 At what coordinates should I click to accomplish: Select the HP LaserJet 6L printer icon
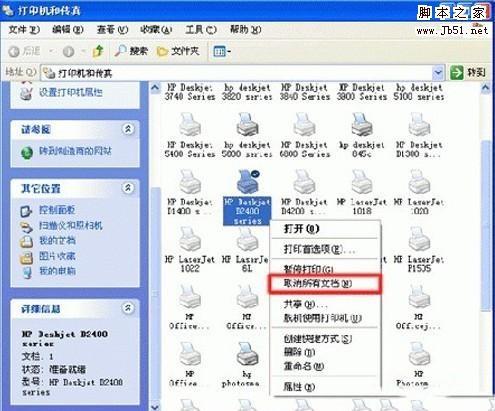[x=247, y=239]
